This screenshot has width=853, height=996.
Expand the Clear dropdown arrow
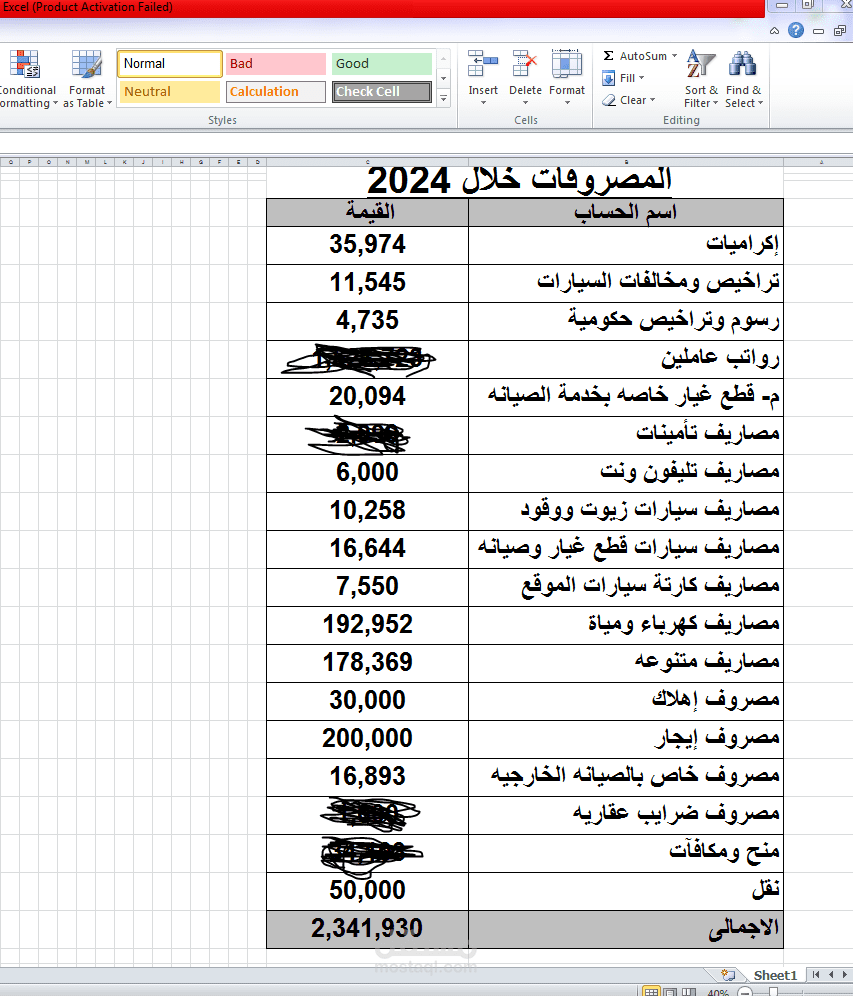tap(652, 100)
